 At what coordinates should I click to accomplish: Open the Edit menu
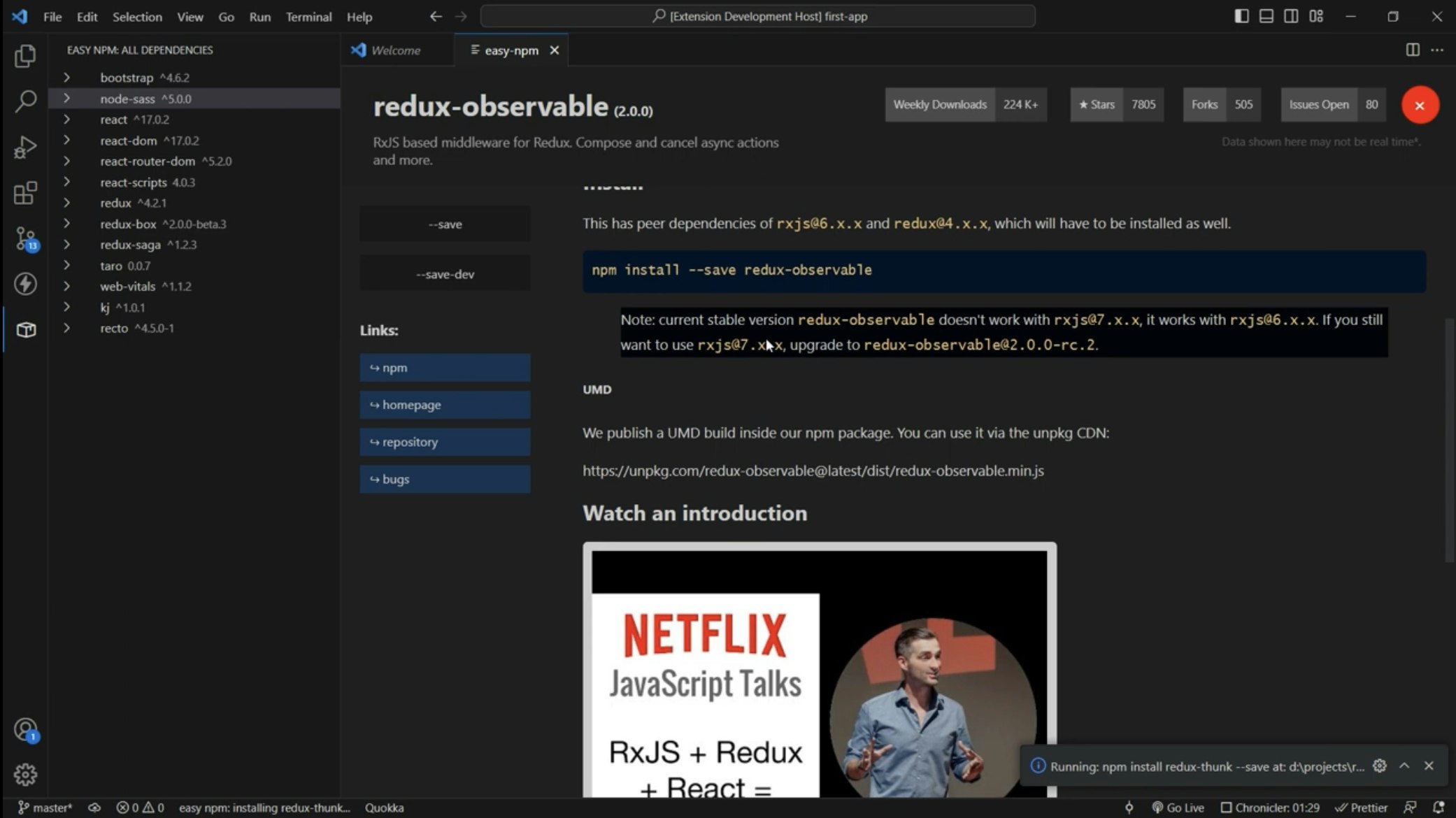click(x=87, y=16)
